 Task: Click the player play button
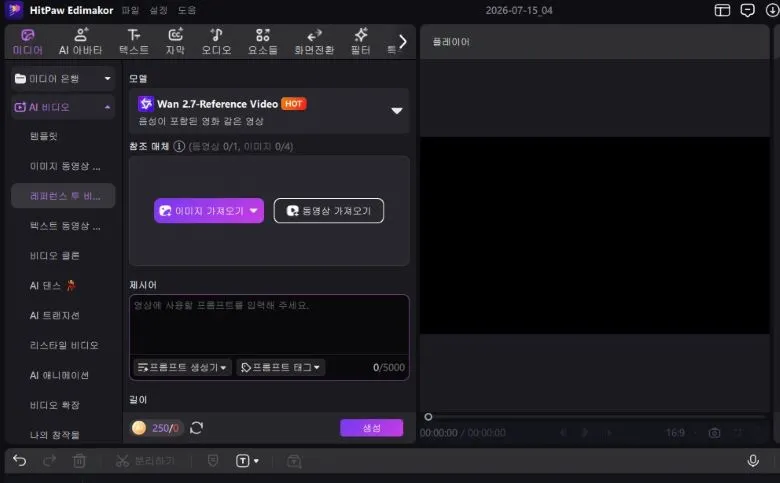[585, 433]
